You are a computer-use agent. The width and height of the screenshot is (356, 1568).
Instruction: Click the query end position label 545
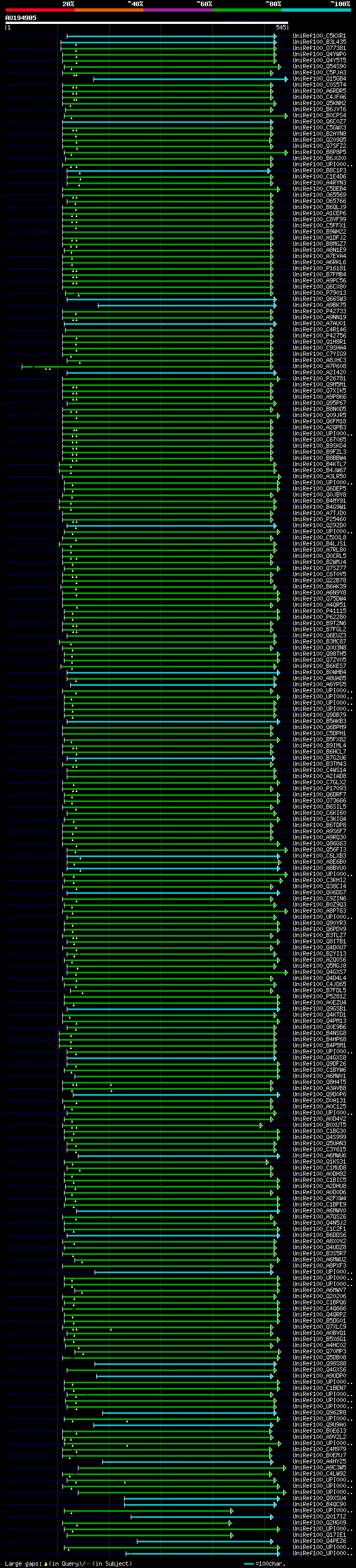click(x=280, y=27)
